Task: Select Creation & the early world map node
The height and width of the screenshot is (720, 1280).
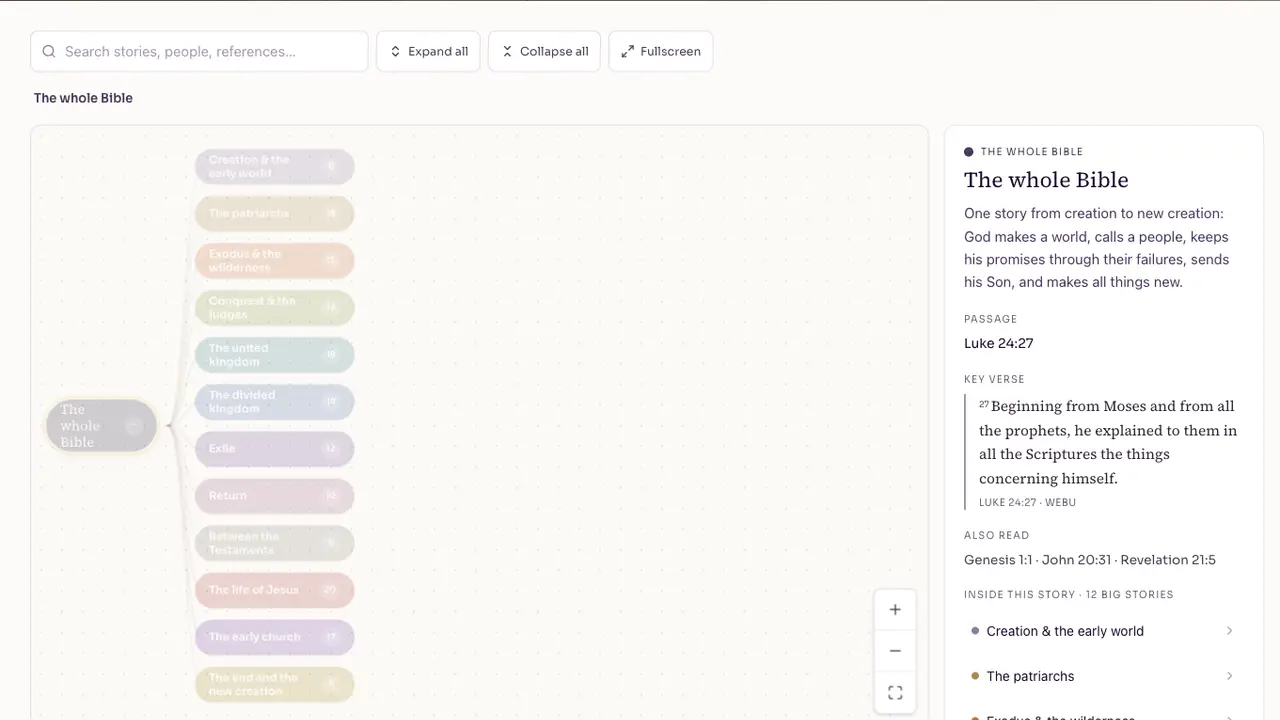Action: click(x=275, y=167)
